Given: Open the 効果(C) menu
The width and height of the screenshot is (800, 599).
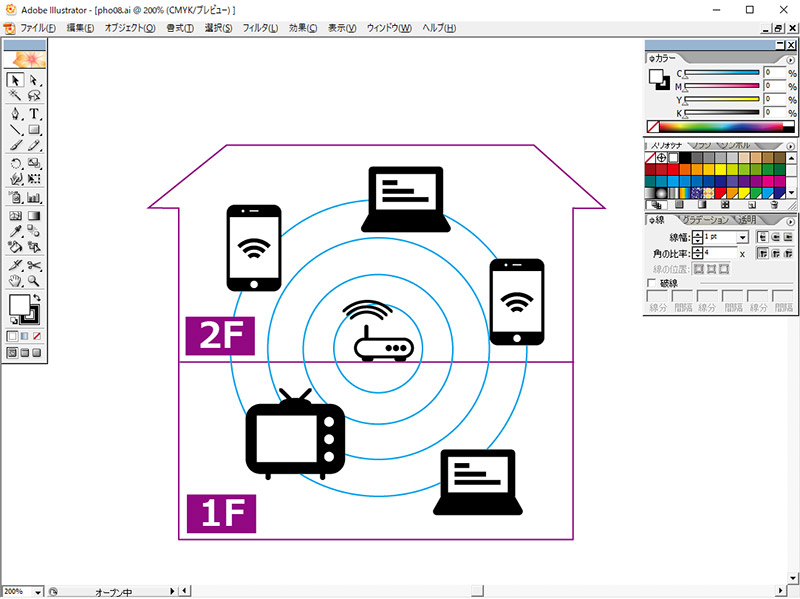Looking at the screenshot, I should [x=303, y=28].
